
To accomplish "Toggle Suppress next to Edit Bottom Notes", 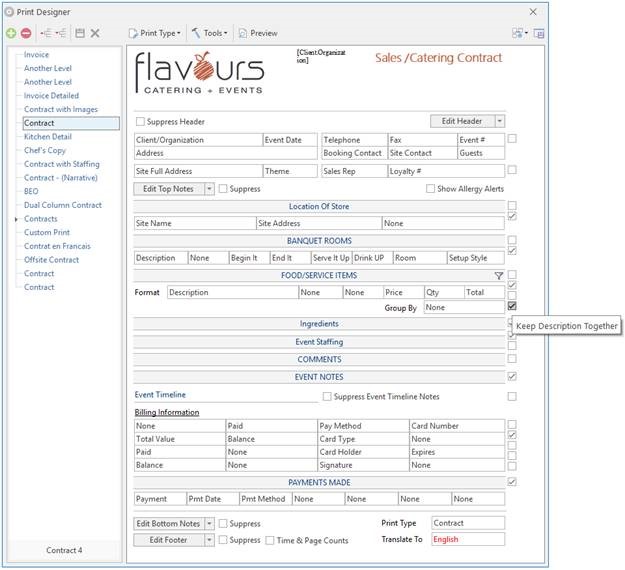I will pos(223,523).
